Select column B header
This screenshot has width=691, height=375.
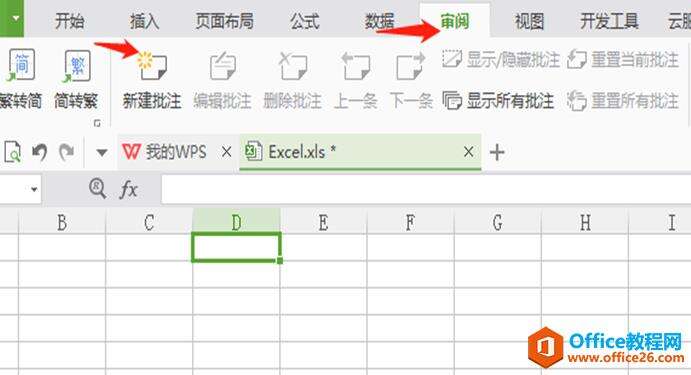pos(62,223)
